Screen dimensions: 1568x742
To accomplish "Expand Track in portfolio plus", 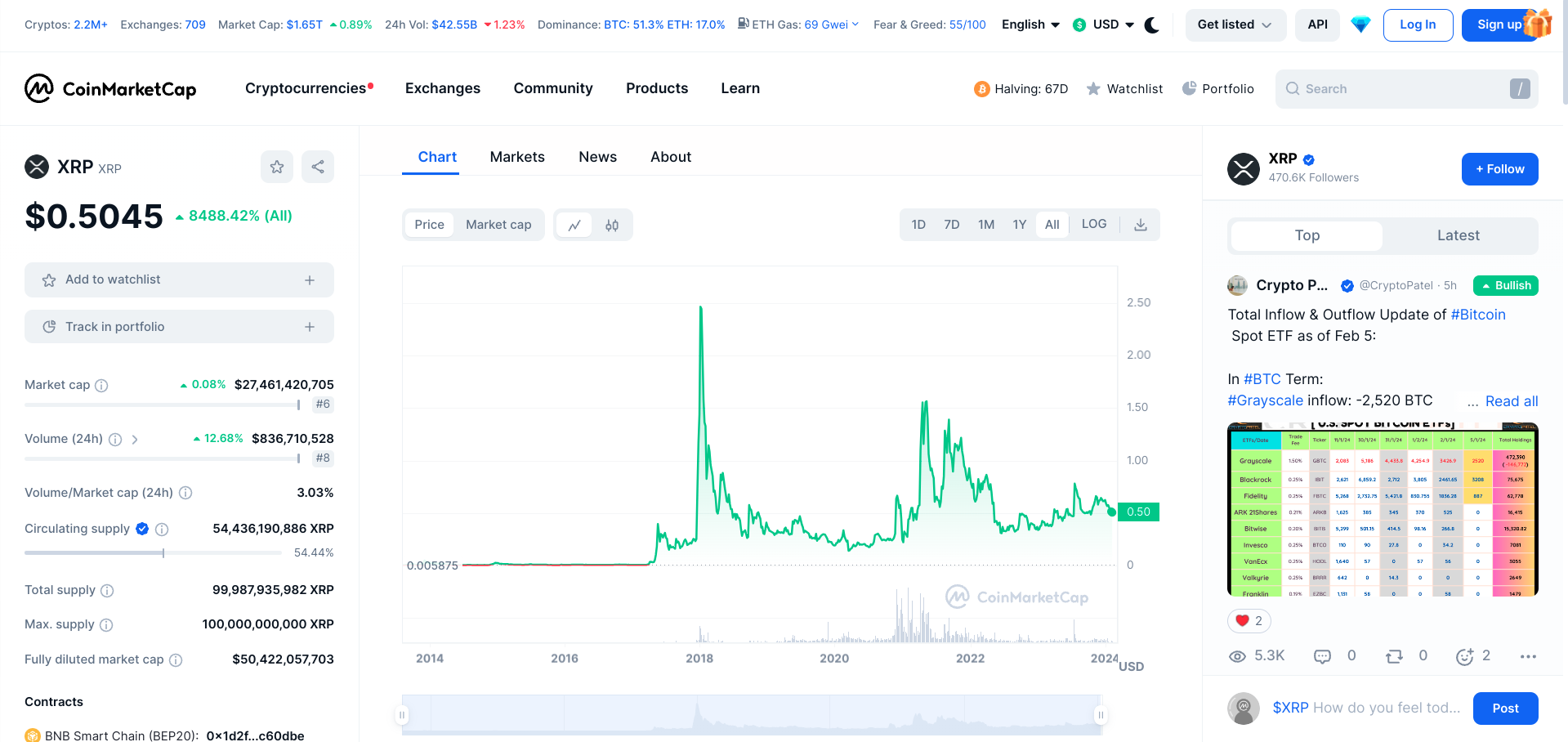I will 310,327.
